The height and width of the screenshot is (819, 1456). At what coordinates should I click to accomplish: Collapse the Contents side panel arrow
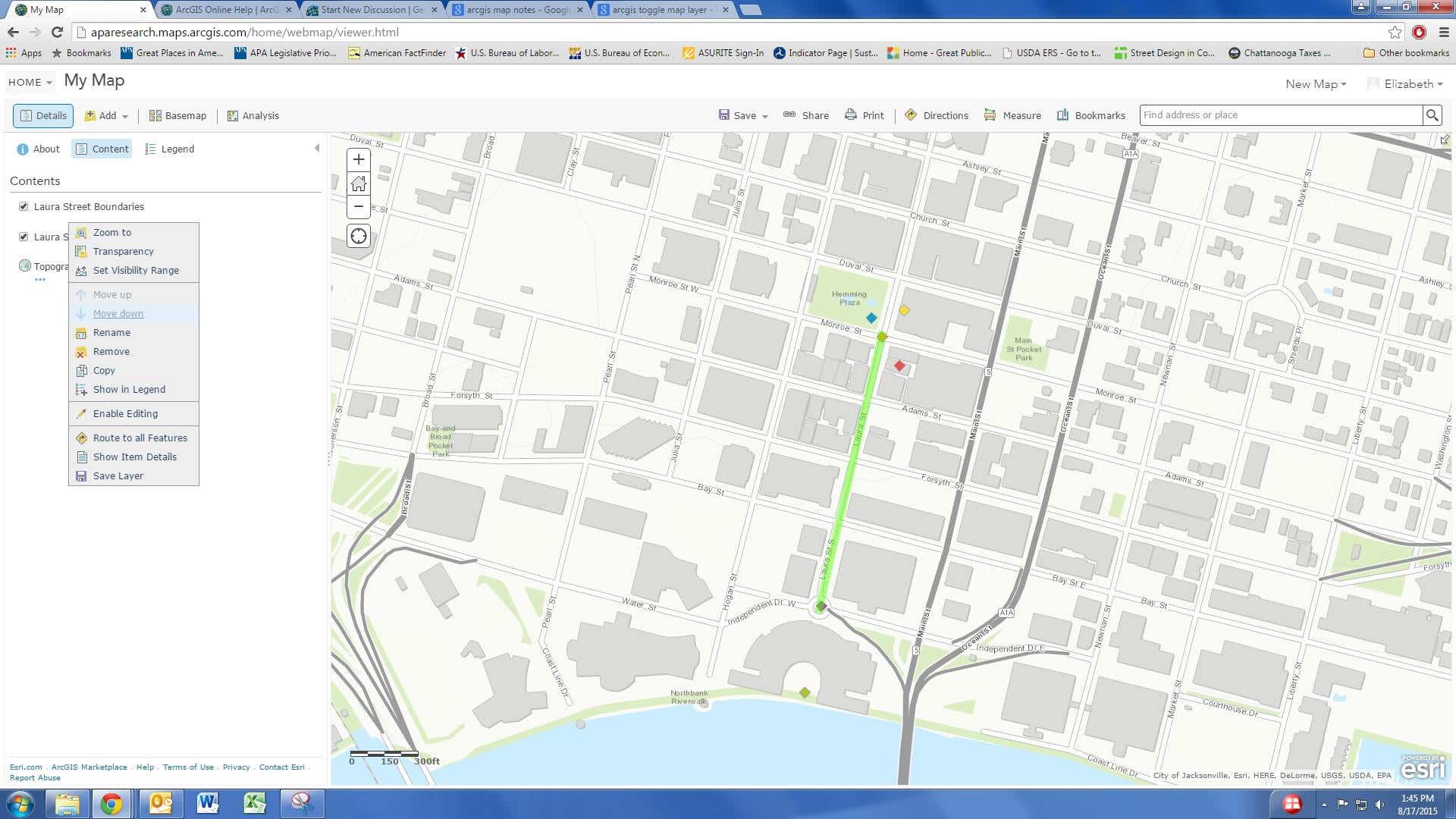[x=317, y=149]
